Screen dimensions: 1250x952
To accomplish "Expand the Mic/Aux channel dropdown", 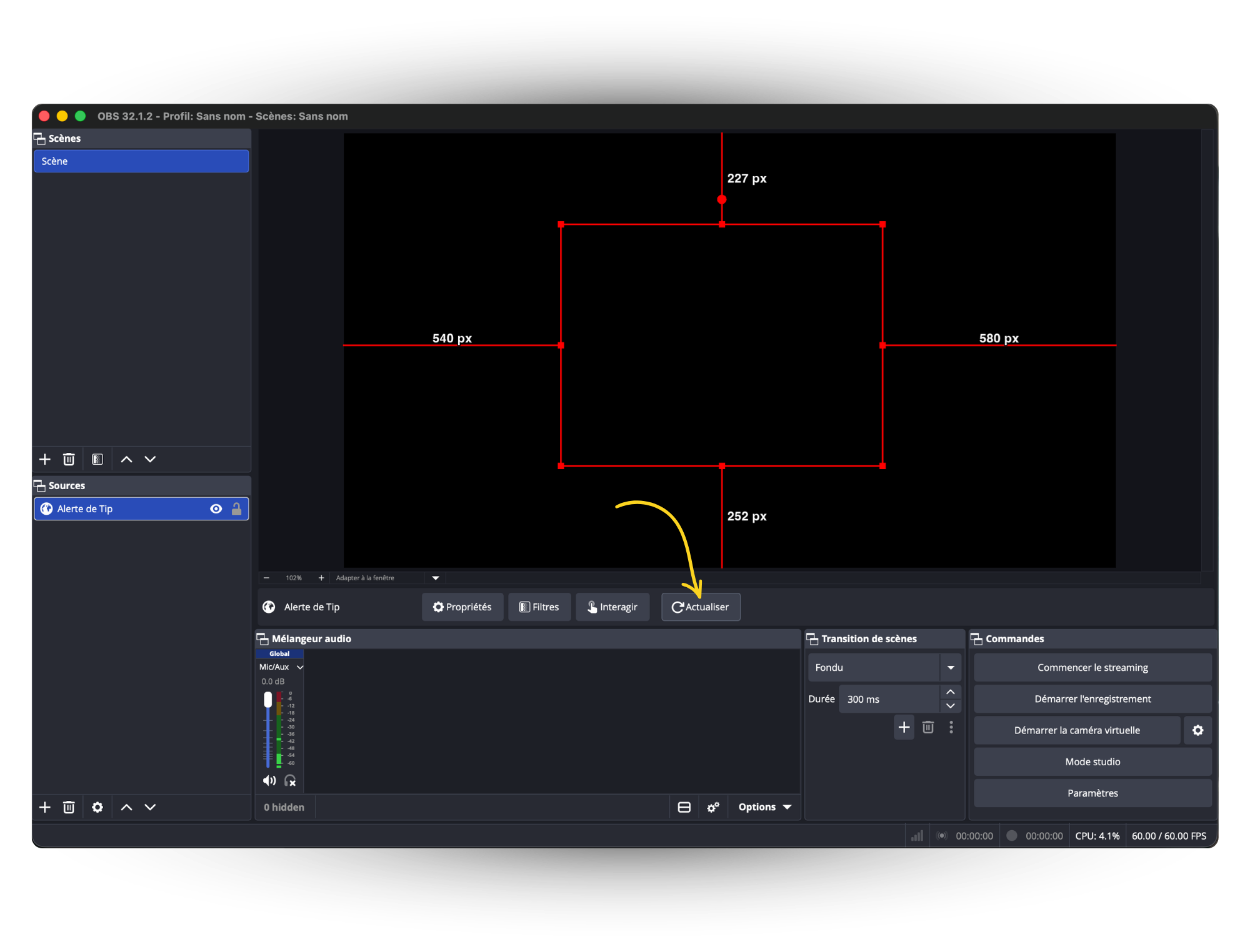I will 300,667.
